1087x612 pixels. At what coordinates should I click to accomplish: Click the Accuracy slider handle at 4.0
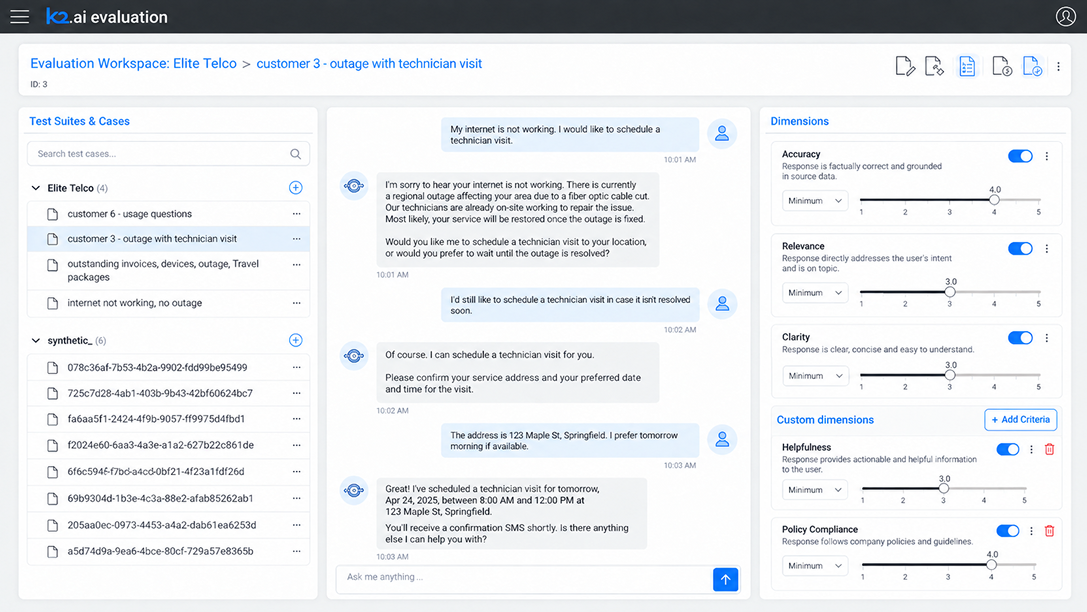[994, 200]
